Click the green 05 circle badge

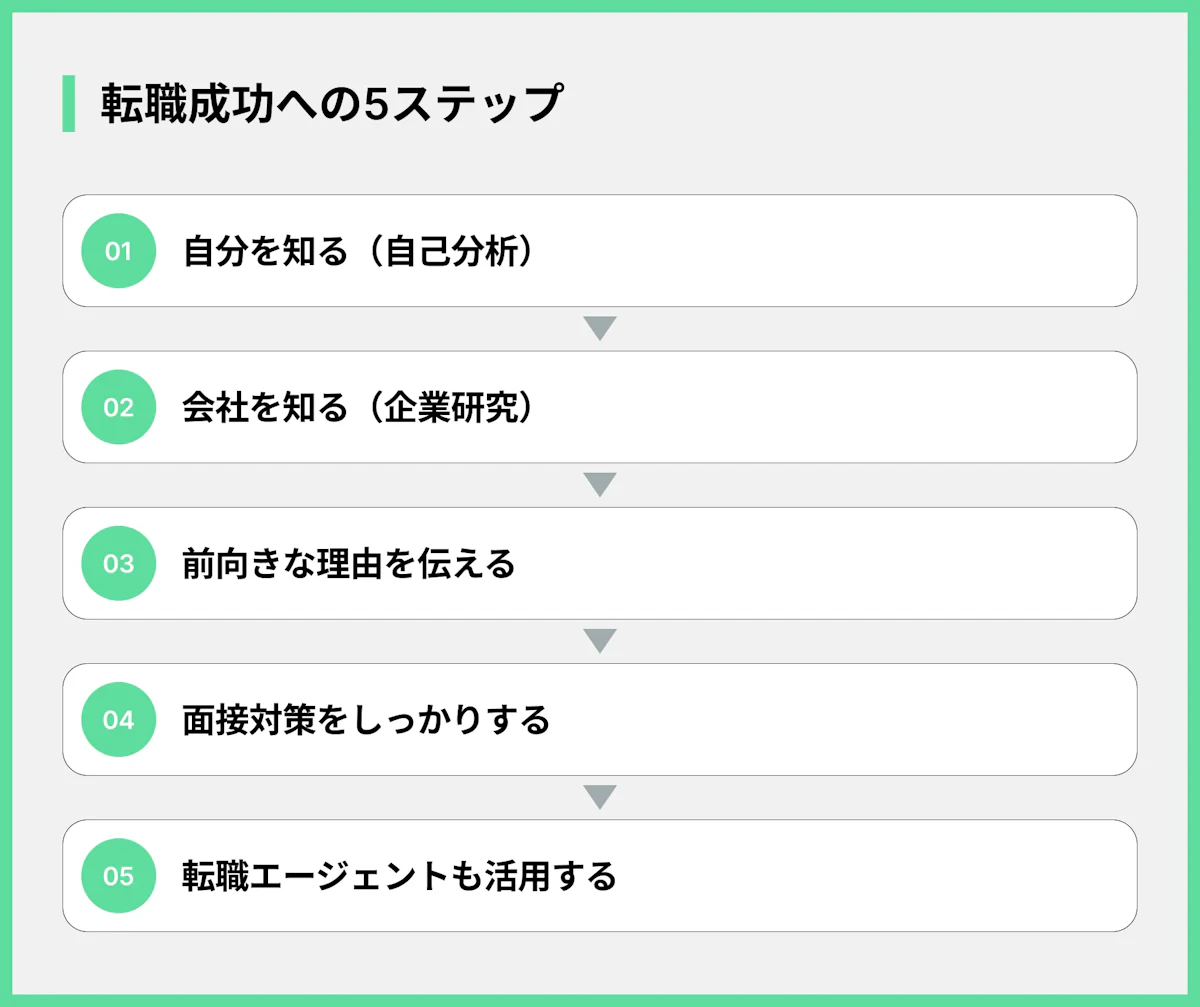118,876
